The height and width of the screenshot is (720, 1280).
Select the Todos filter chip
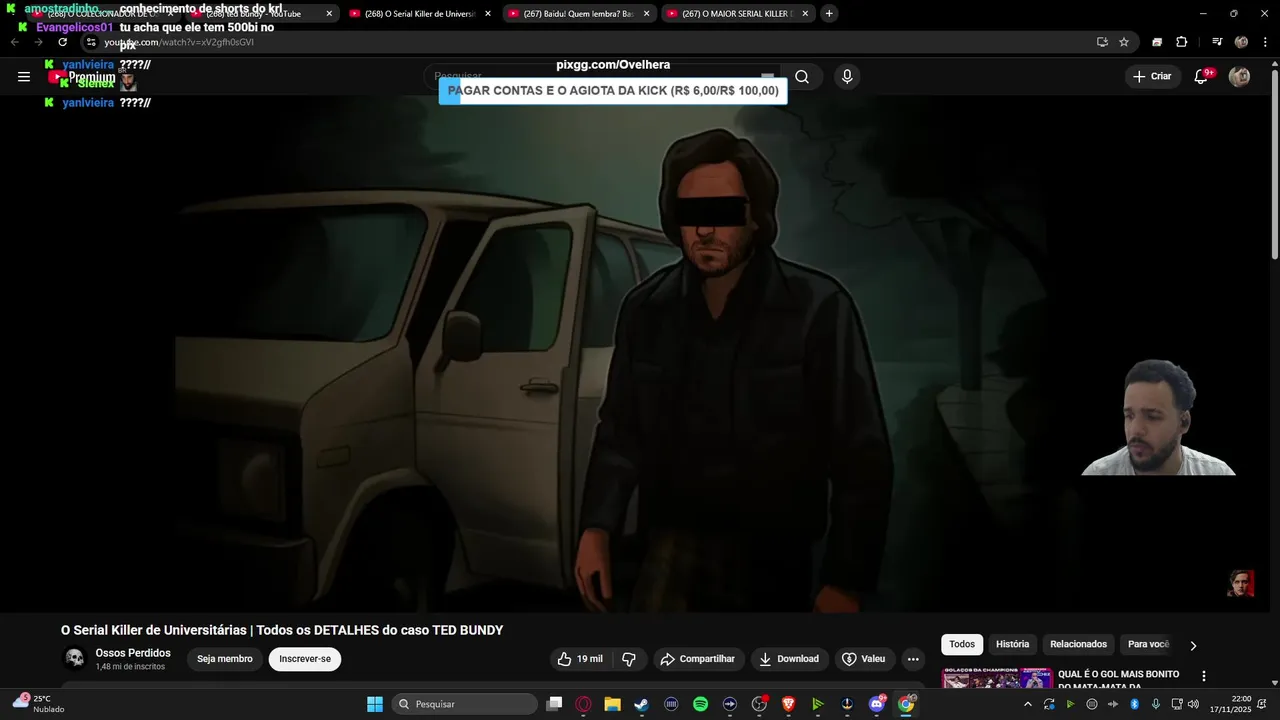point(962,645)
